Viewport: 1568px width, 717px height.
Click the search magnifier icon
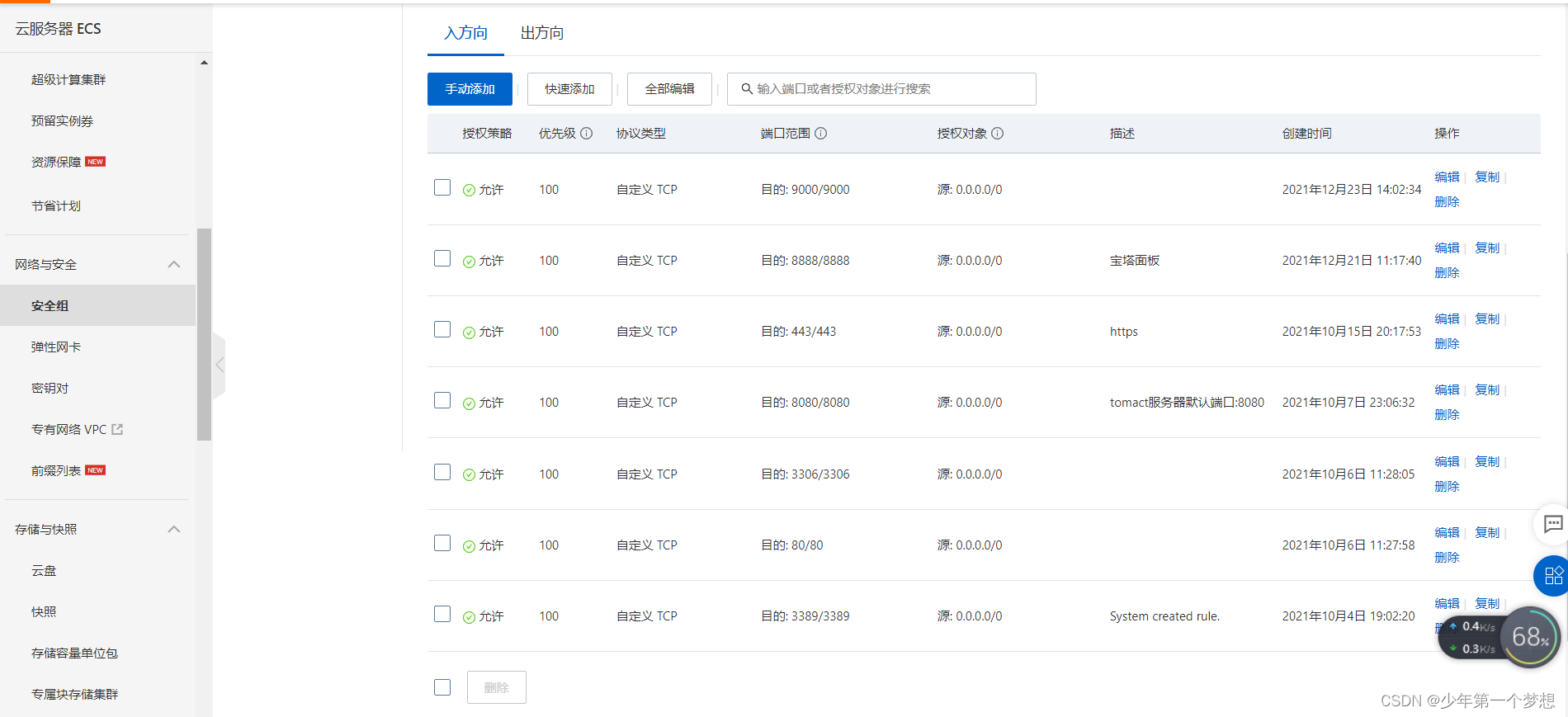coord(746,89)
